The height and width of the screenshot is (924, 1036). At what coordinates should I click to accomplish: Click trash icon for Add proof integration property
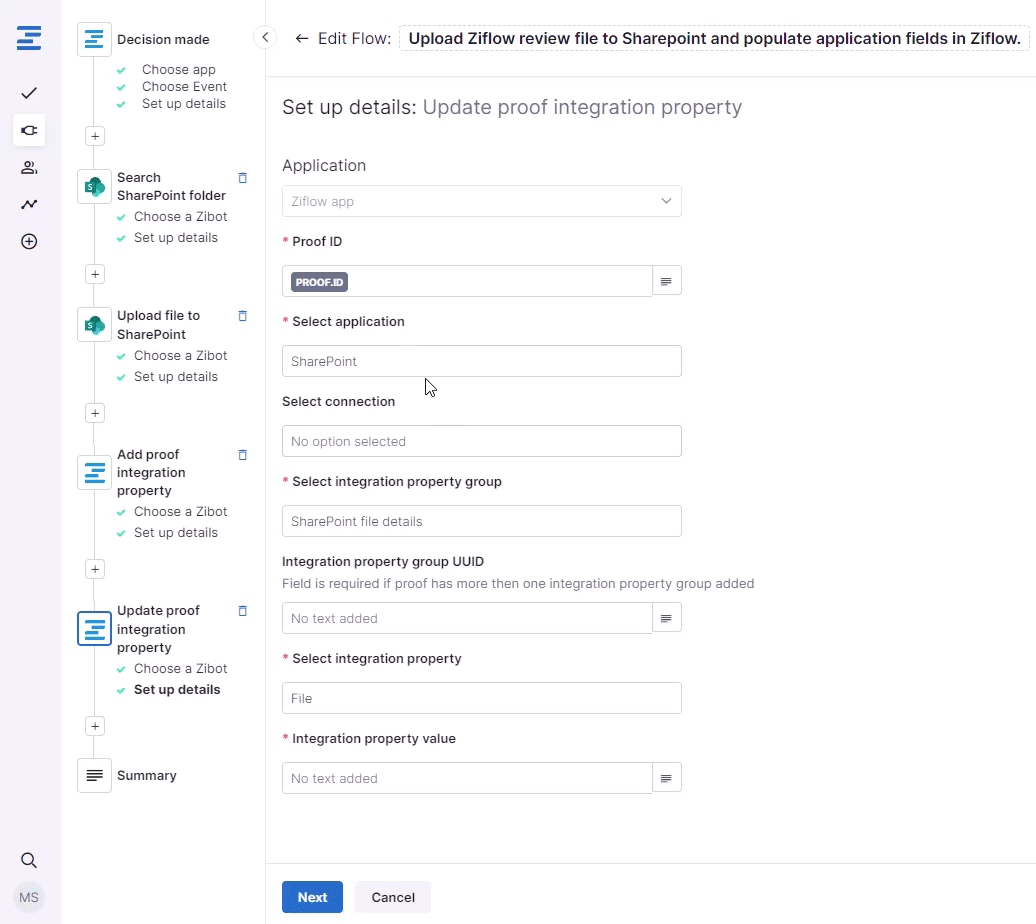pos(242,455)
